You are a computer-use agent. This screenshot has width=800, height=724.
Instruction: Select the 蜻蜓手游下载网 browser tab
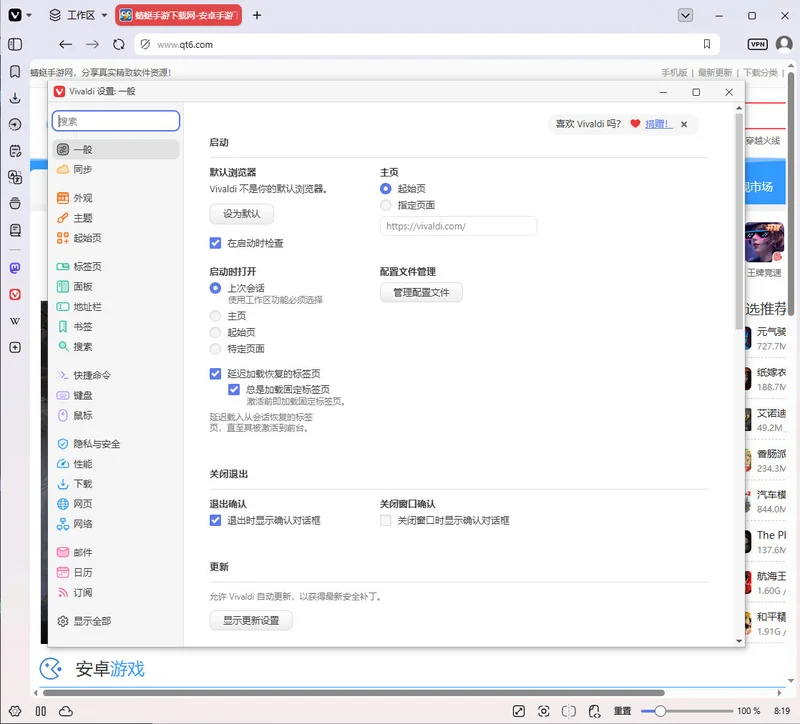point(179,15)
